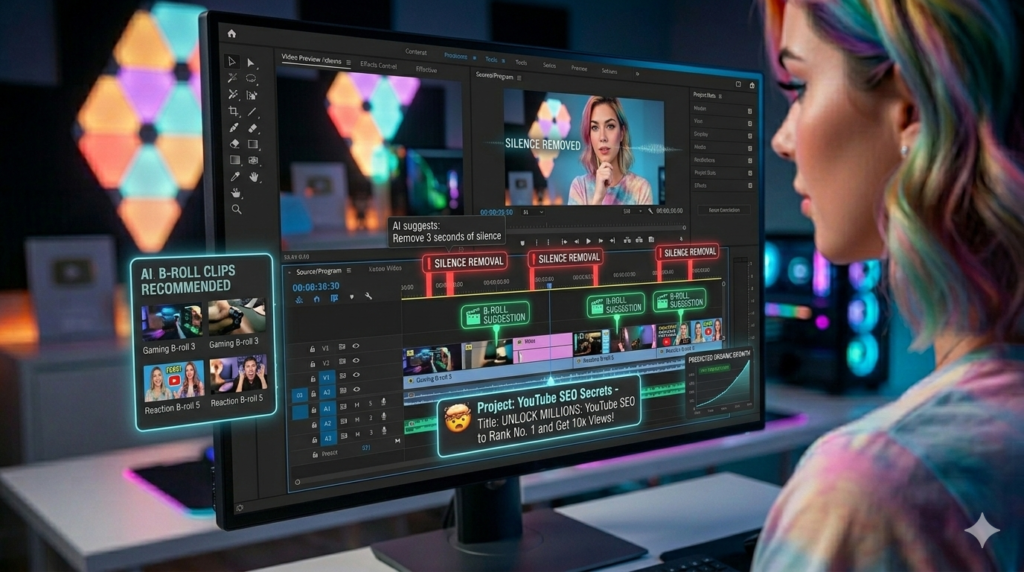
Task: Step back one frame in program monitor
Action: coord(577,241)
